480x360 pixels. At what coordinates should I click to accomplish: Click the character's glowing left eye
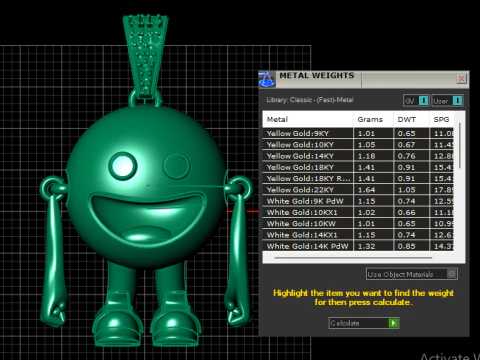122,166
